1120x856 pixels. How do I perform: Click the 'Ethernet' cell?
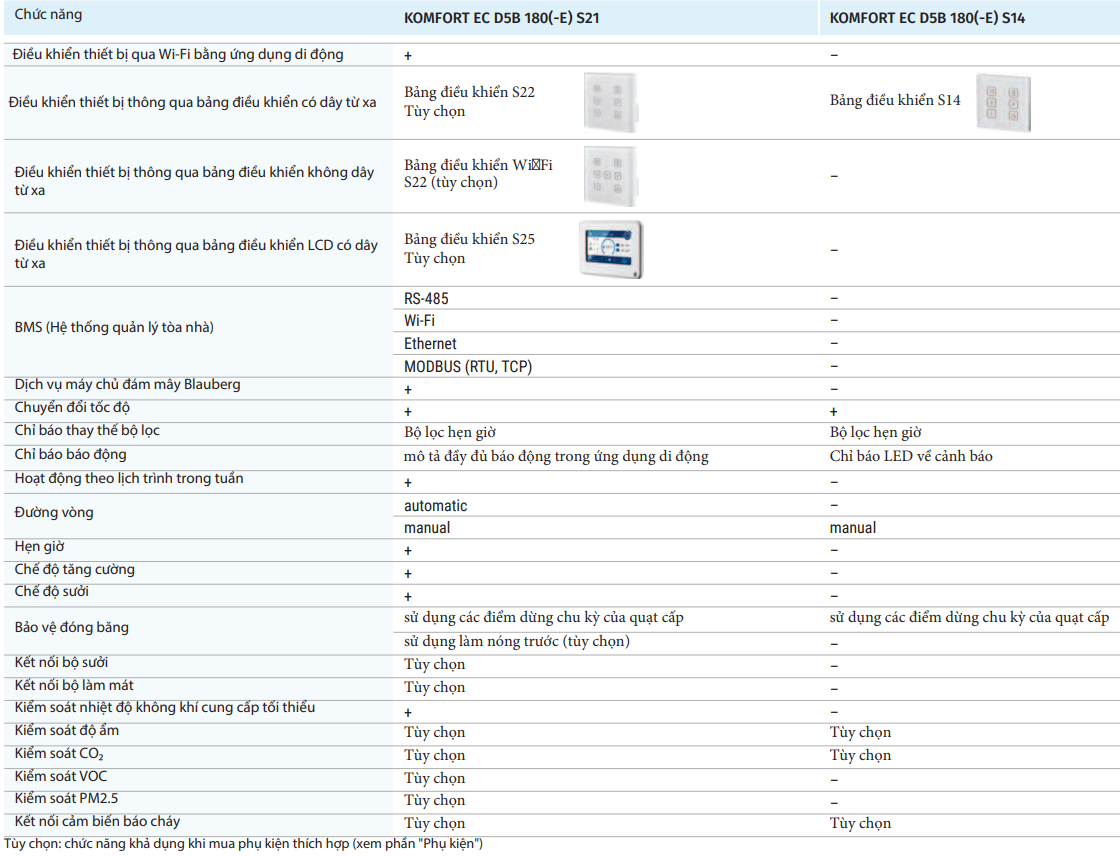tap(430, 344)
